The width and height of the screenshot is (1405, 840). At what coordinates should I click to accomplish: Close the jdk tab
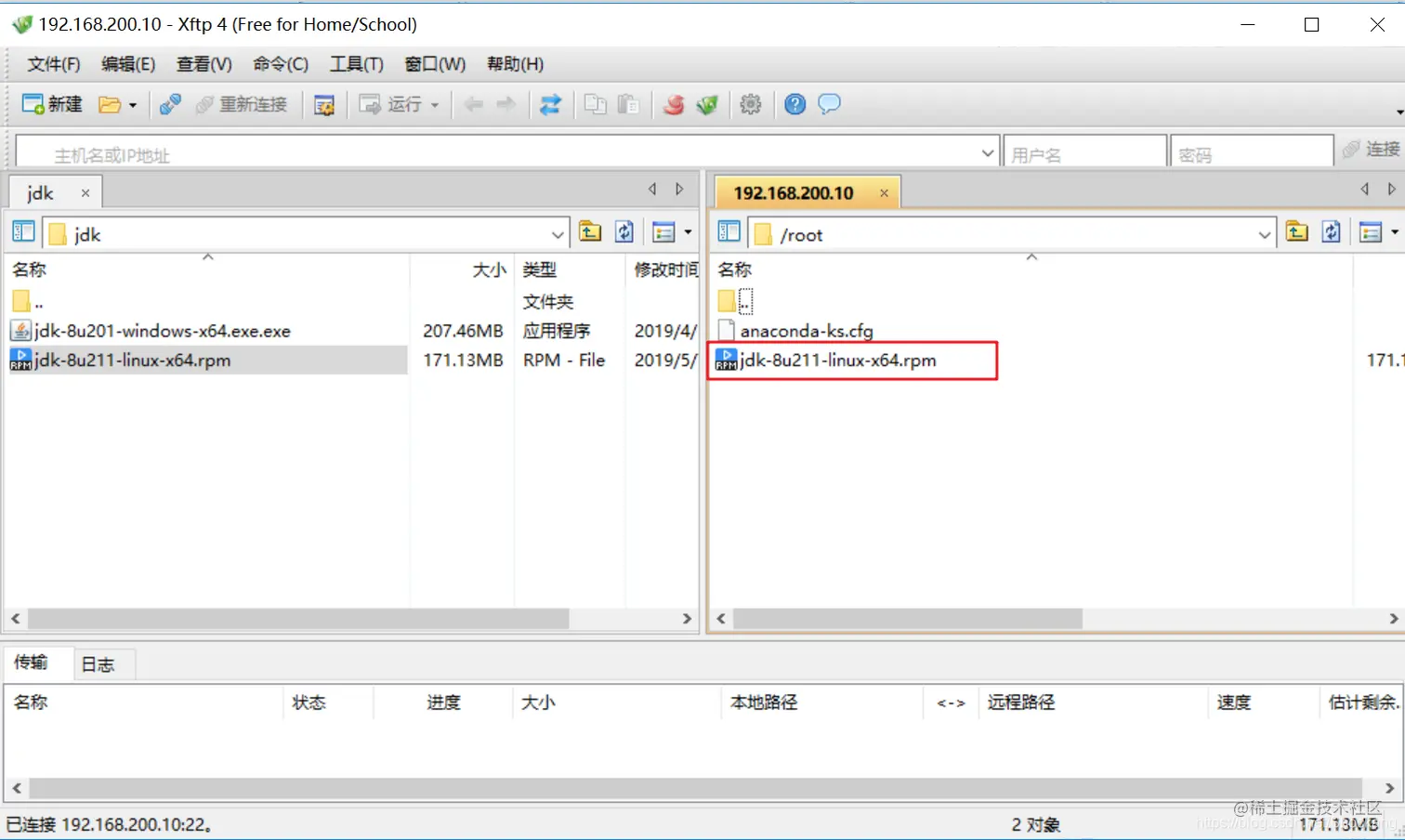[x=85, y=193]
